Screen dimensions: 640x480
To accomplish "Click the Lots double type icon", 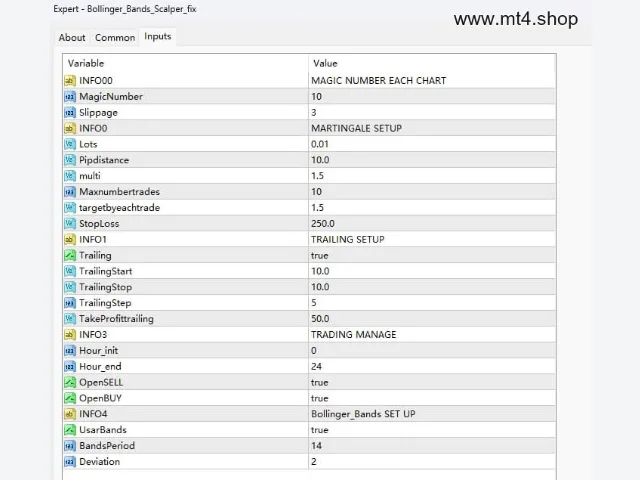I will point(70,144).
